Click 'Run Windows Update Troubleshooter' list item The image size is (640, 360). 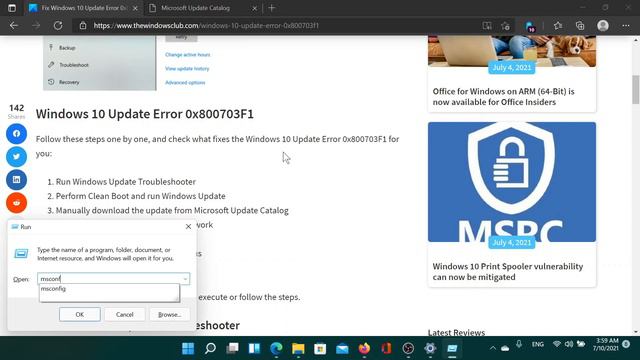(x=126, y=182)
